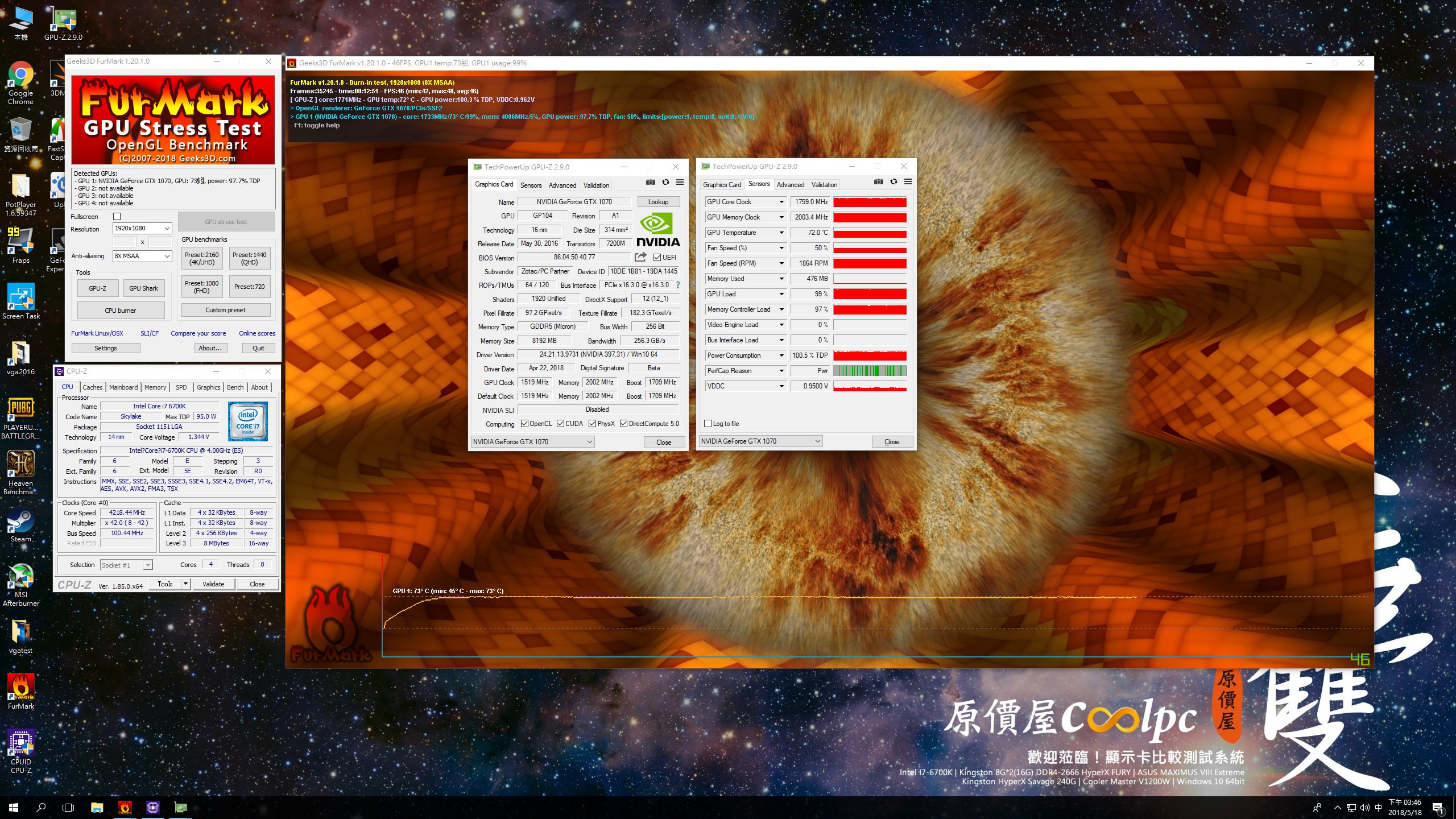The image size is (1456, 819).
Task: Switch to Mainboard tab in CPU-Z
Action: [123, 387]
